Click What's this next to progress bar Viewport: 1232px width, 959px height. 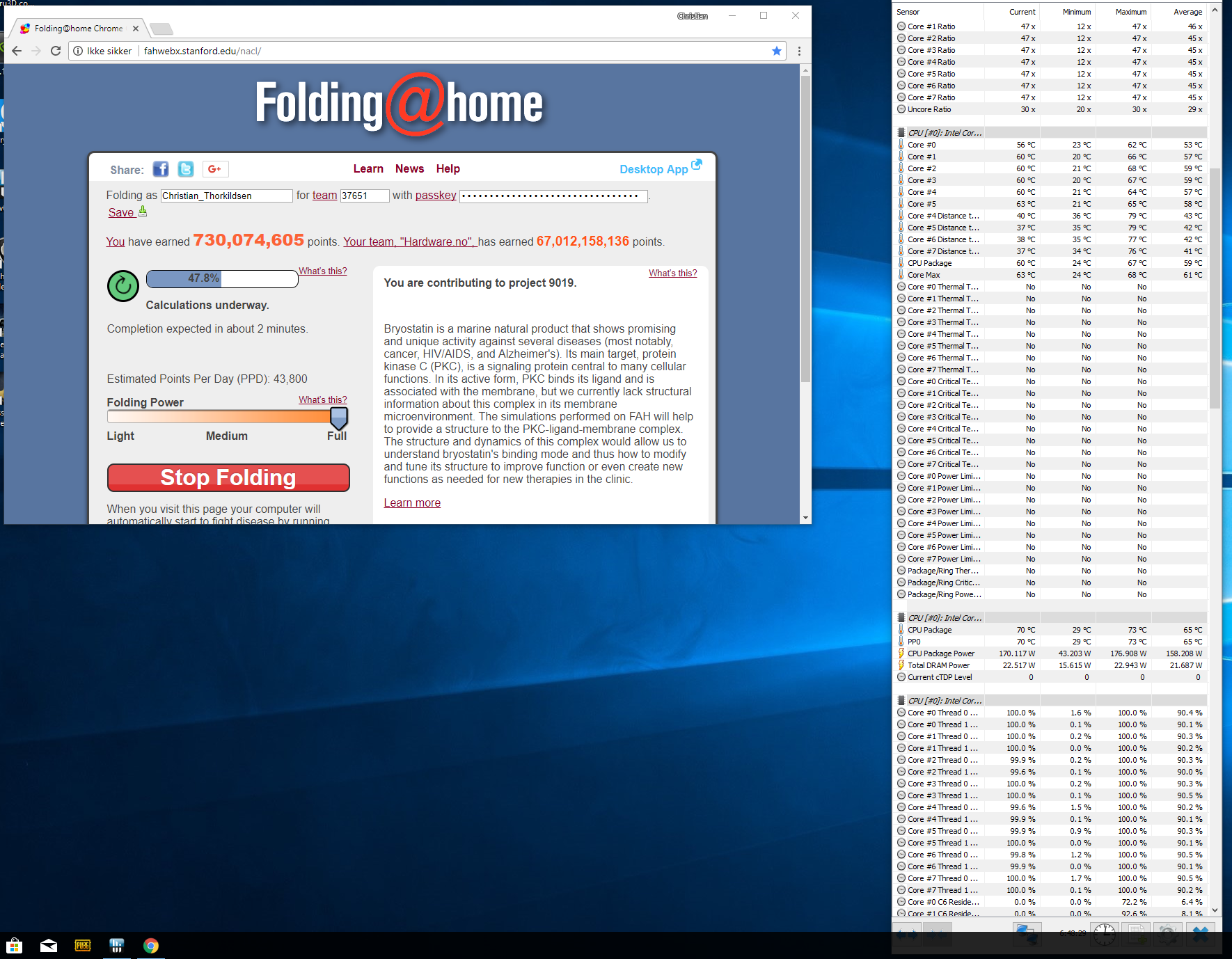tap(323, 271)
